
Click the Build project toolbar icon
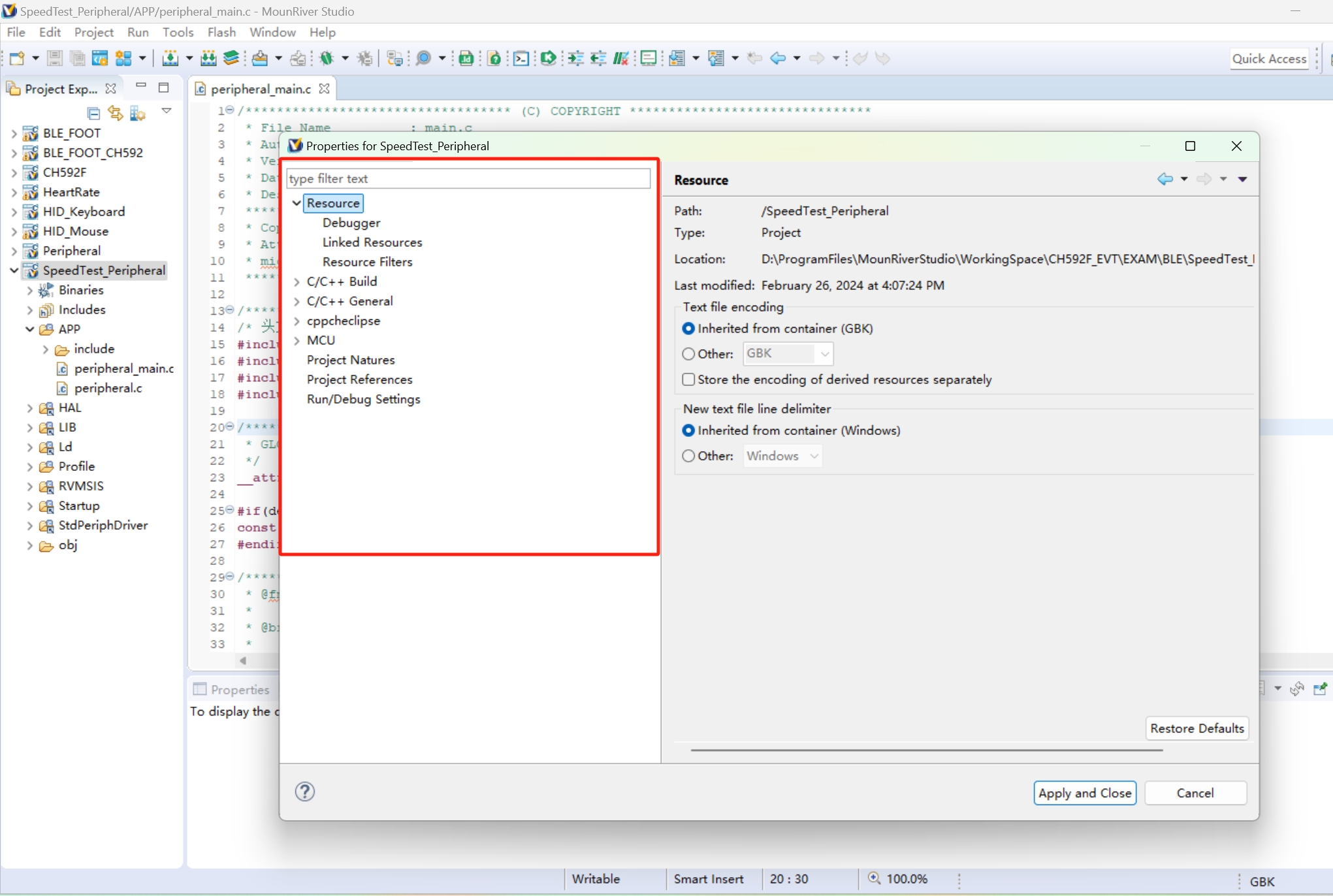[170, 58]
